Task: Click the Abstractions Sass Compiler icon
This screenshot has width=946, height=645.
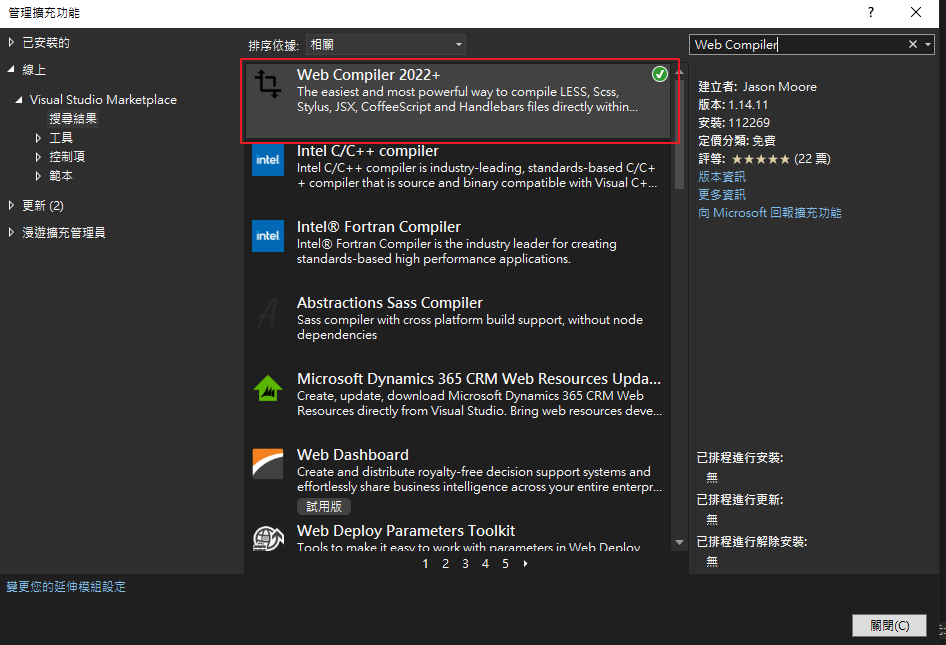Action: coord(268,312)
